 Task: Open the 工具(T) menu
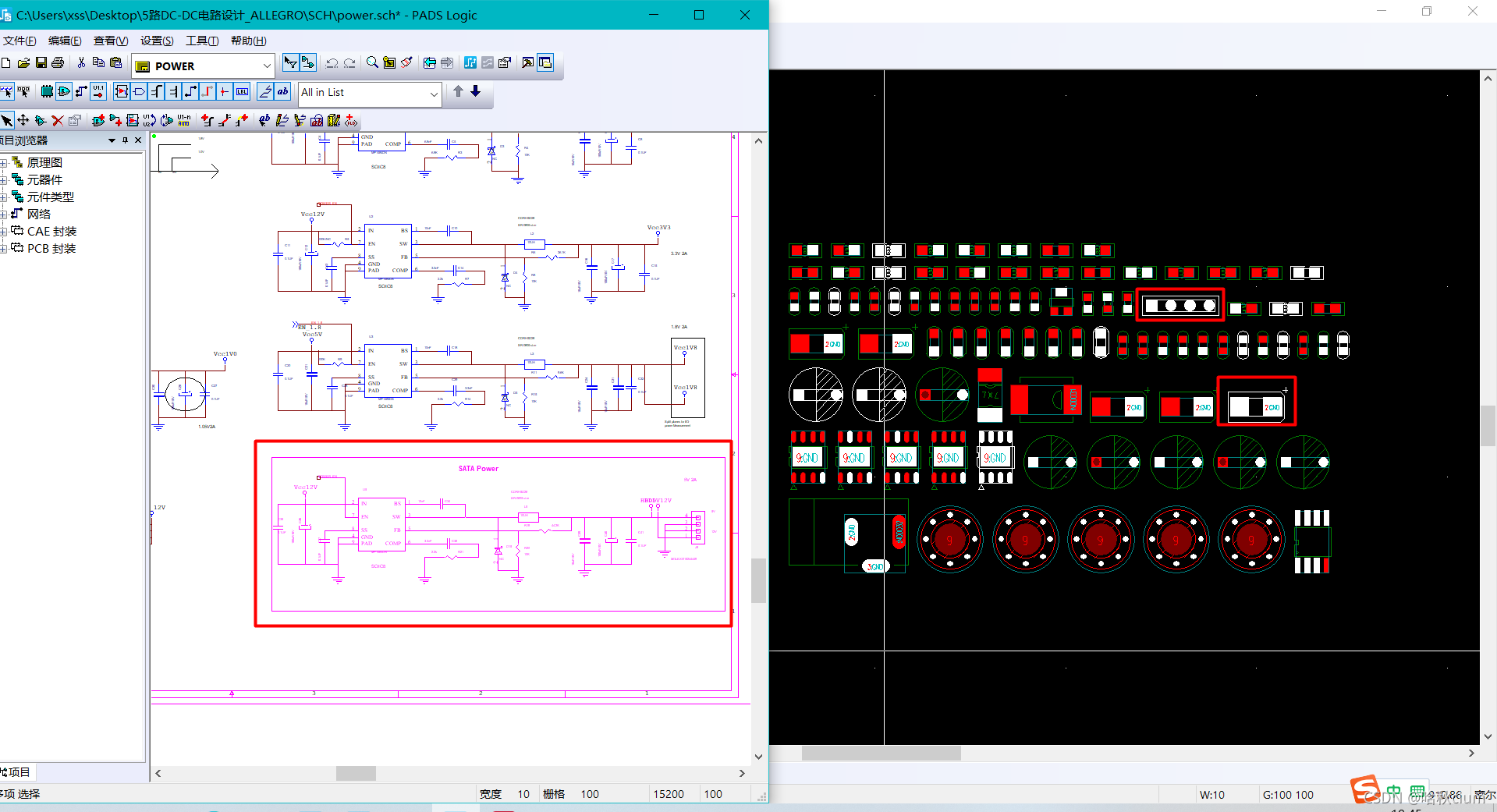tap(201, 41)
